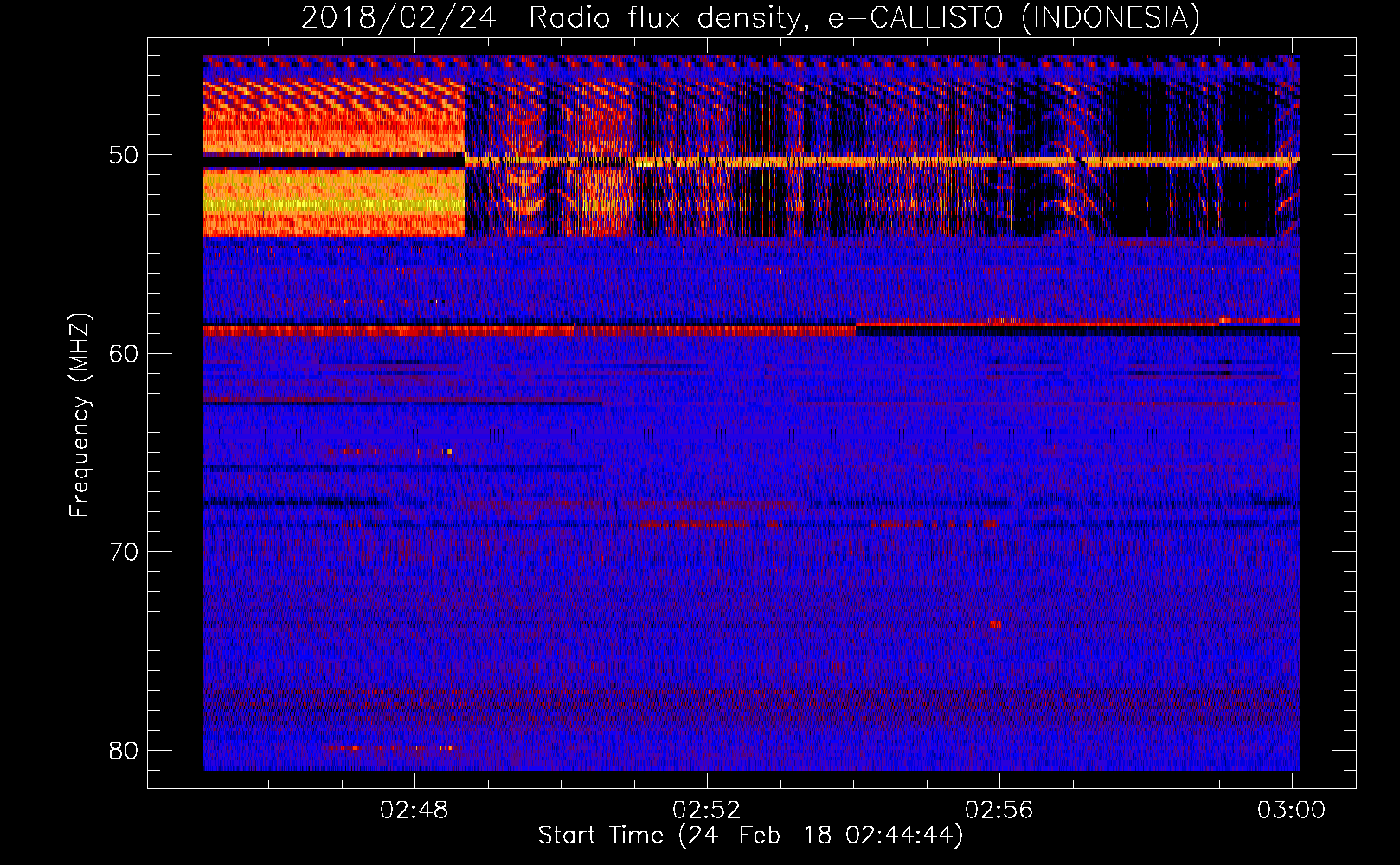Click the 'Frequency (MHZ)' axis label
This screenshot has width=1400, height=865.
point(80,415)
